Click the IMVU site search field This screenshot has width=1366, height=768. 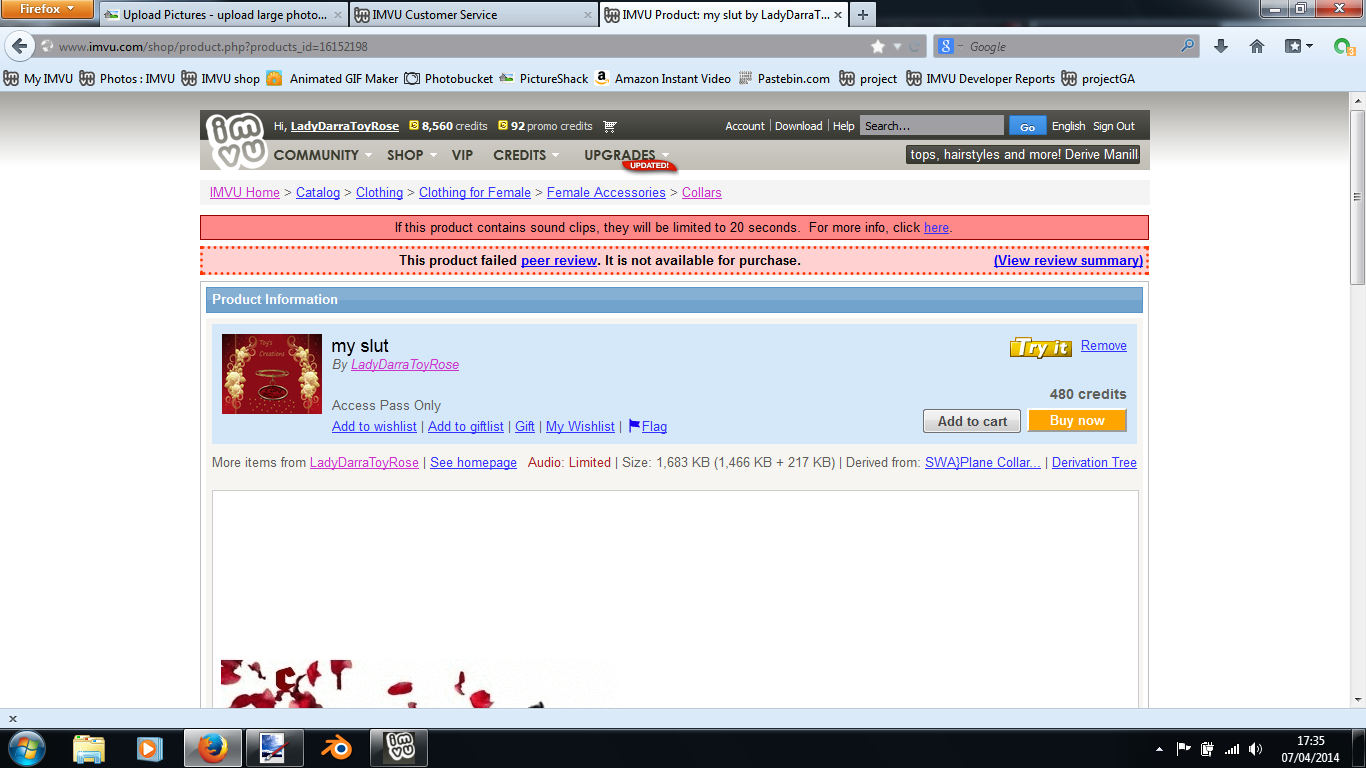coord(932,126)
